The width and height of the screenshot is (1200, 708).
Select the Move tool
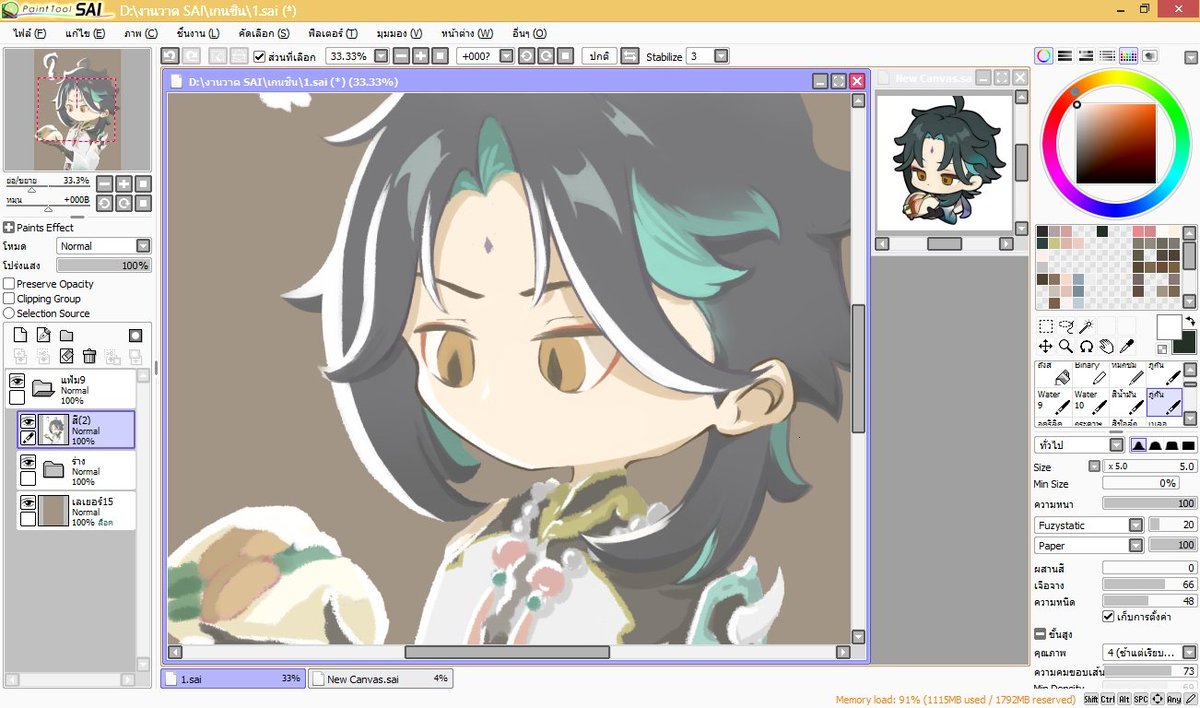(x=1045, y=346)
